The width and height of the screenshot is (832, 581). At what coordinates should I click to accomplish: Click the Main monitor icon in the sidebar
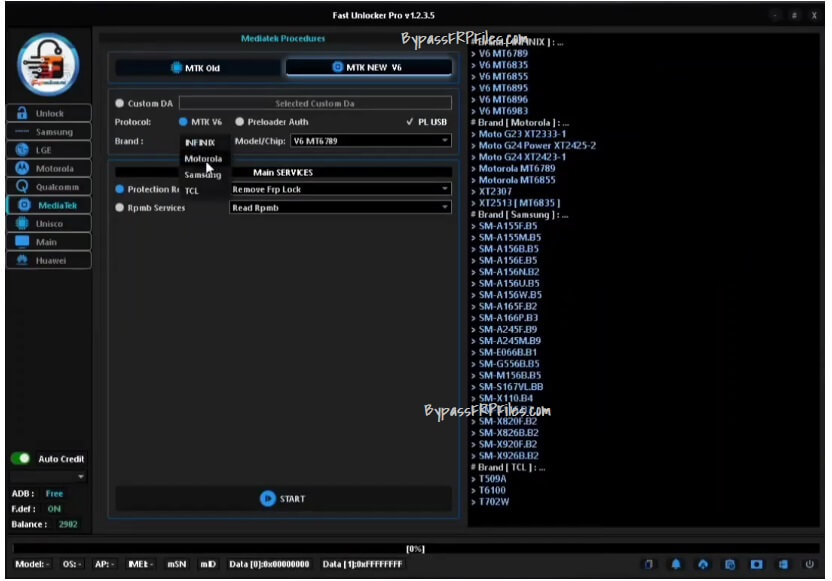22,242
